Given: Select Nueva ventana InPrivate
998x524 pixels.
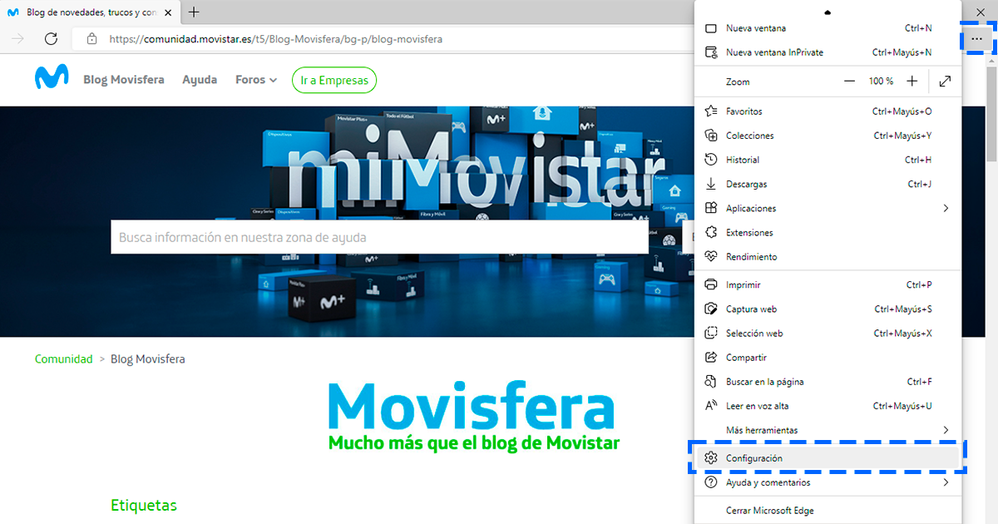Looking at the screenshot, I should point(774,52).
